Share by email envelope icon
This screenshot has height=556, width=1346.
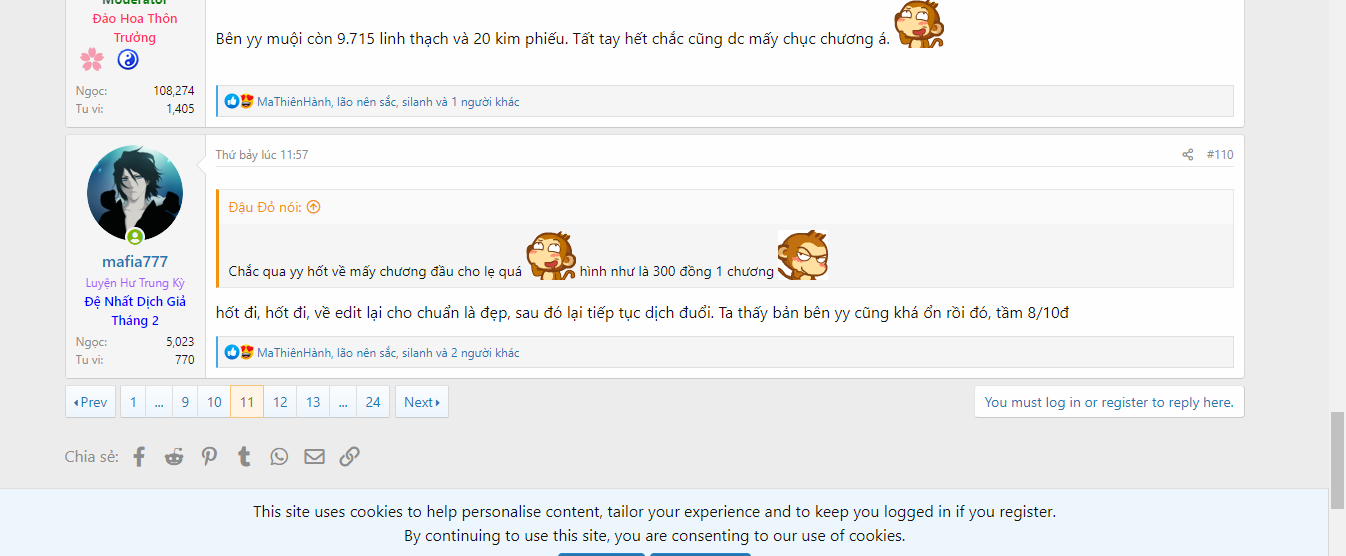pos(314,457)
